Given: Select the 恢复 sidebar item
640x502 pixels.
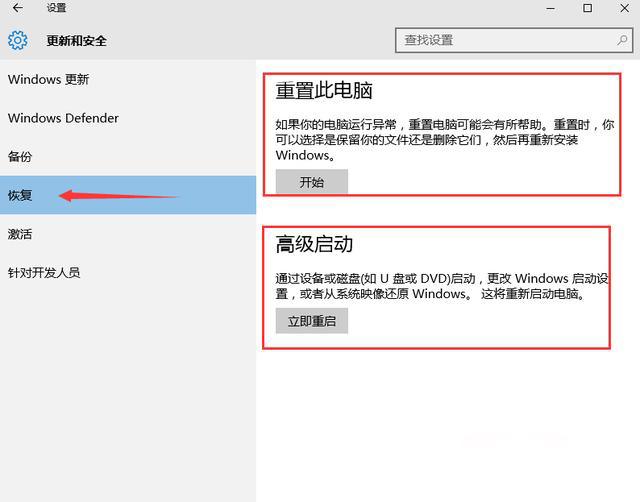Looking at the screenshot, I should click(20, 195).
